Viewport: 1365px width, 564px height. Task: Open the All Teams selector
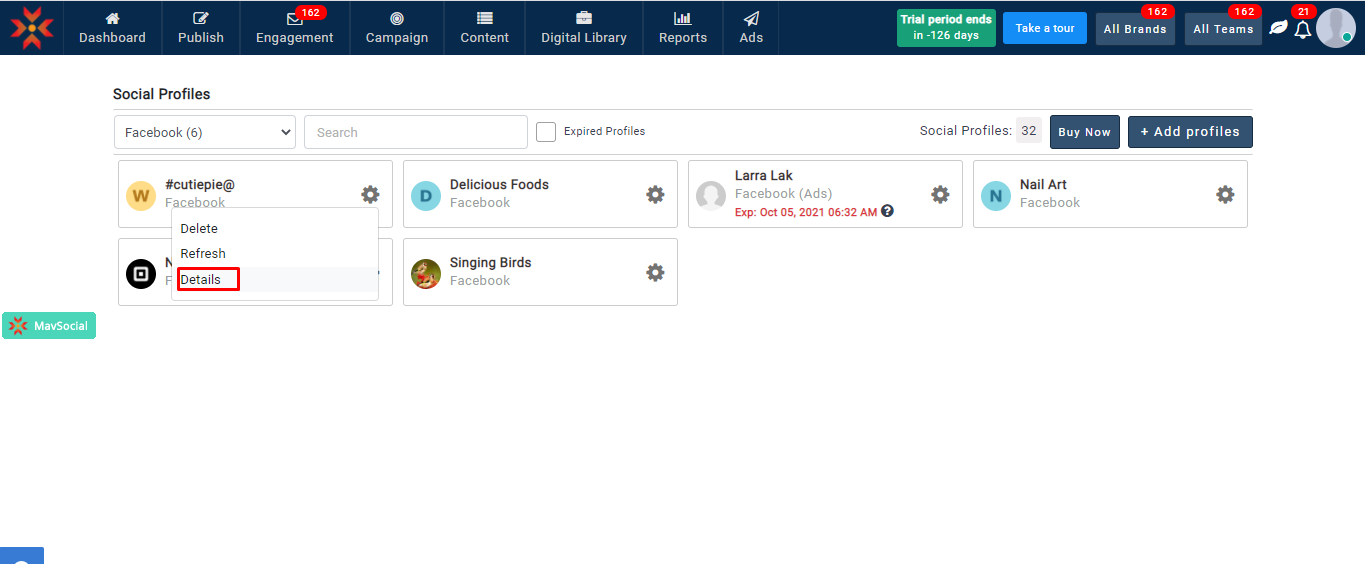coord(1223,29)
